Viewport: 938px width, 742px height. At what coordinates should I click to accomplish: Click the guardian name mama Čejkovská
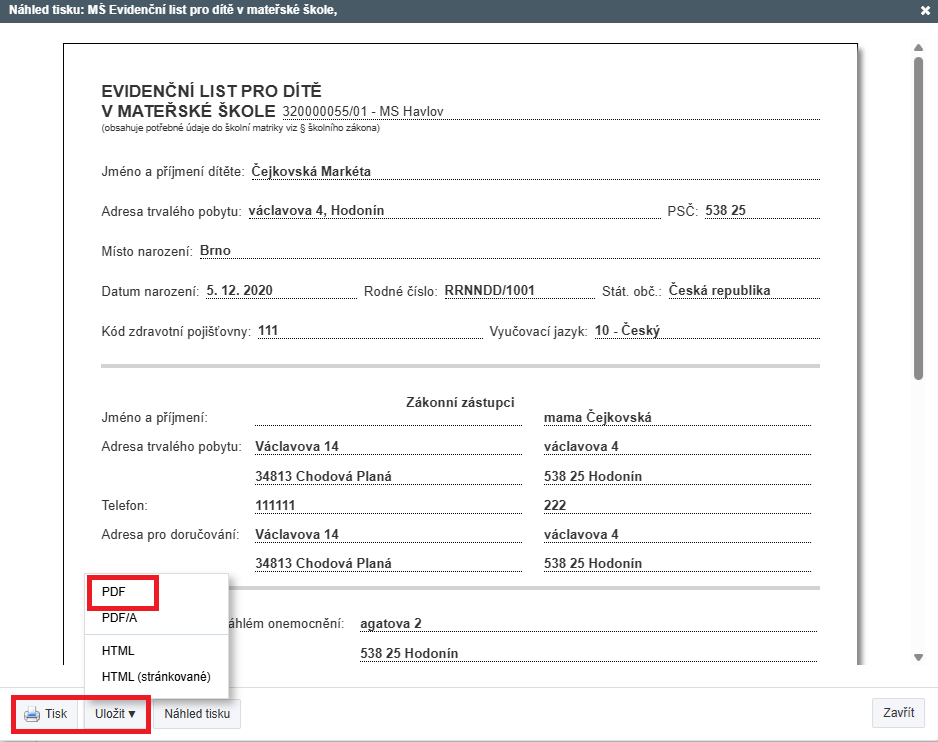click(597, 418)
